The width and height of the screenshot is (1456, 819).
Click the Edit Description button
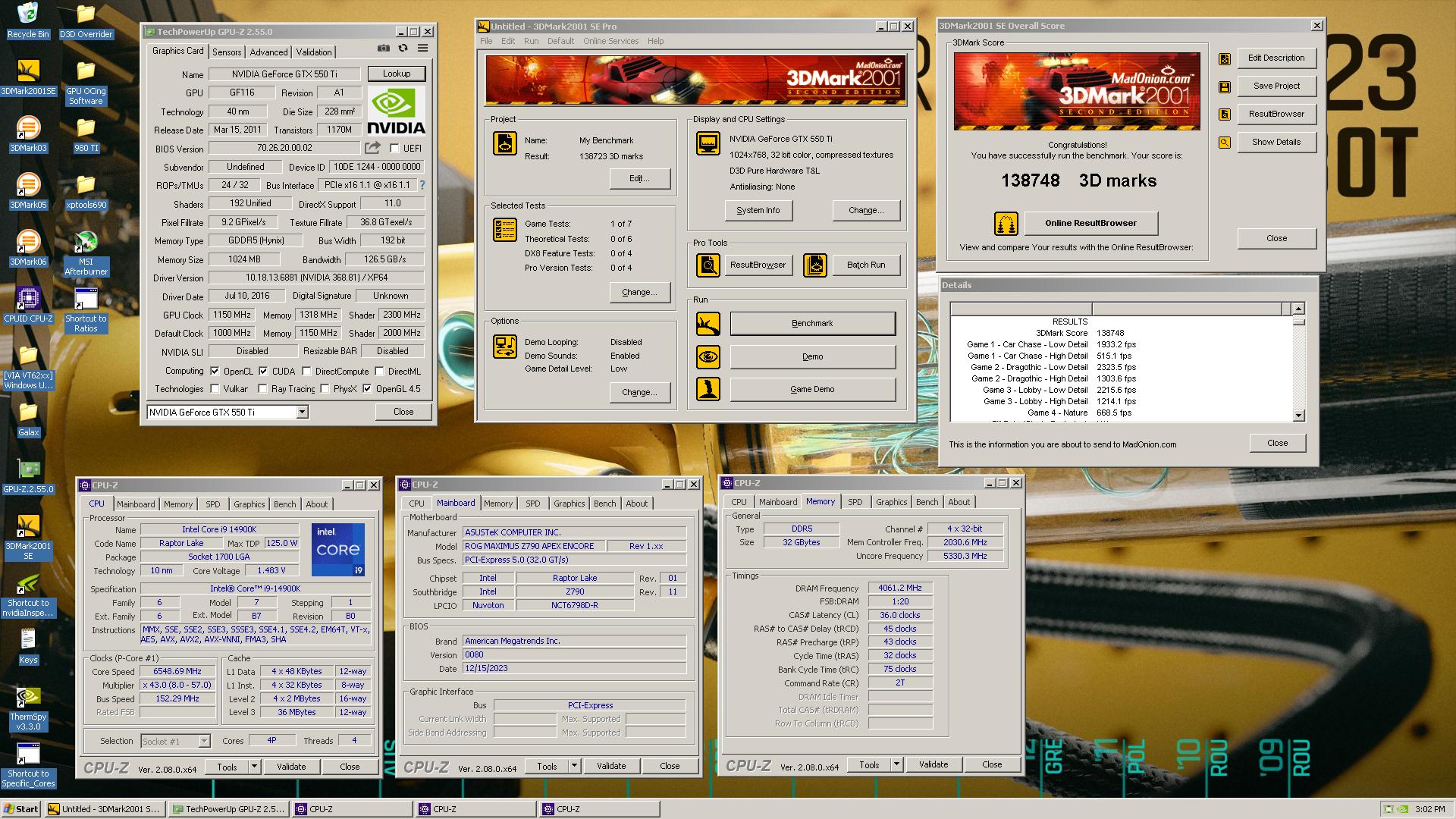point(1276,58)
